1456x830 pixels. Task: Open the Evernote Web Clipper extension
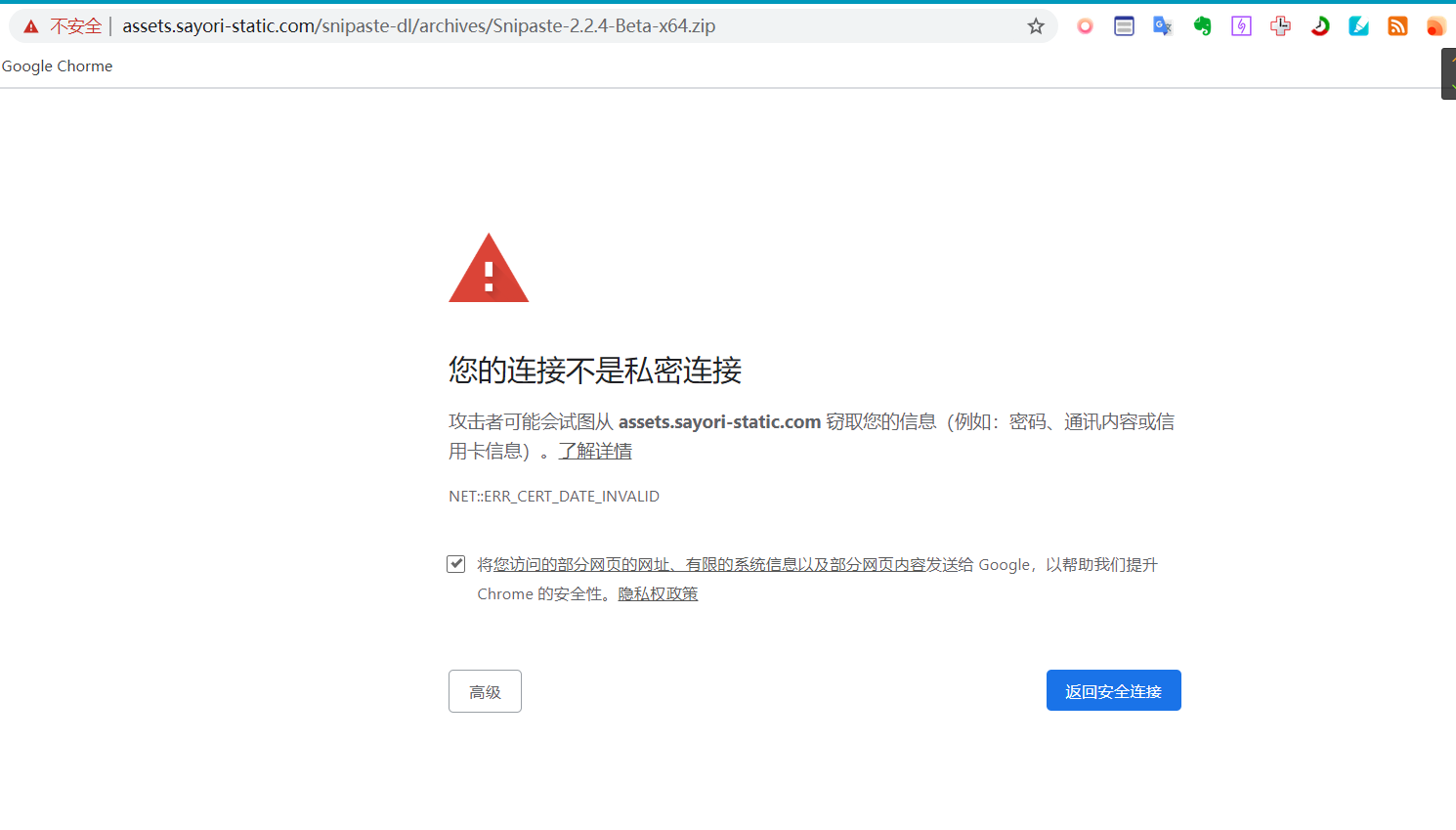point(1202,26)
